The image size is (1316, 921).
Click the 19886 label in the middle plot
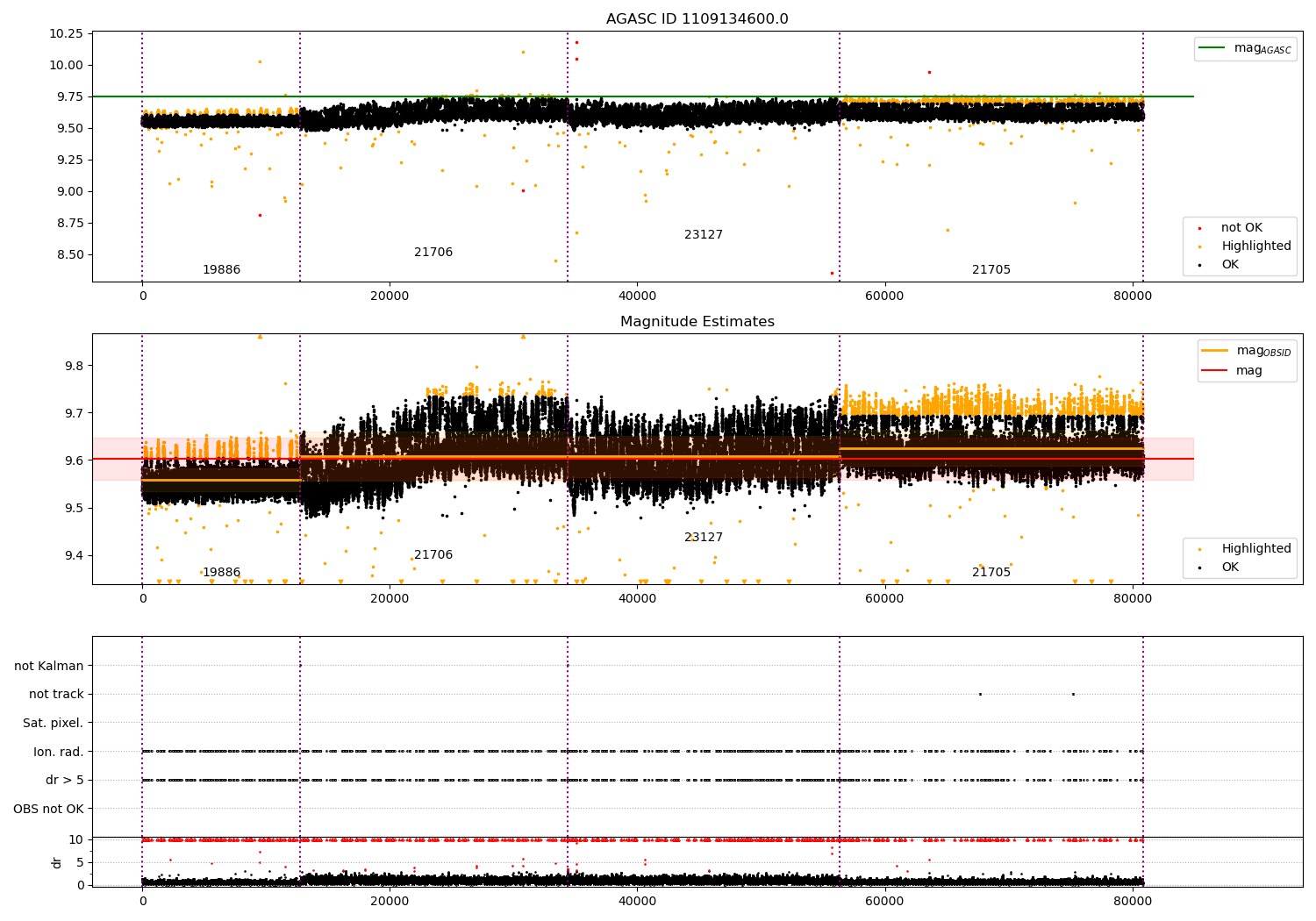pos(221,573)
